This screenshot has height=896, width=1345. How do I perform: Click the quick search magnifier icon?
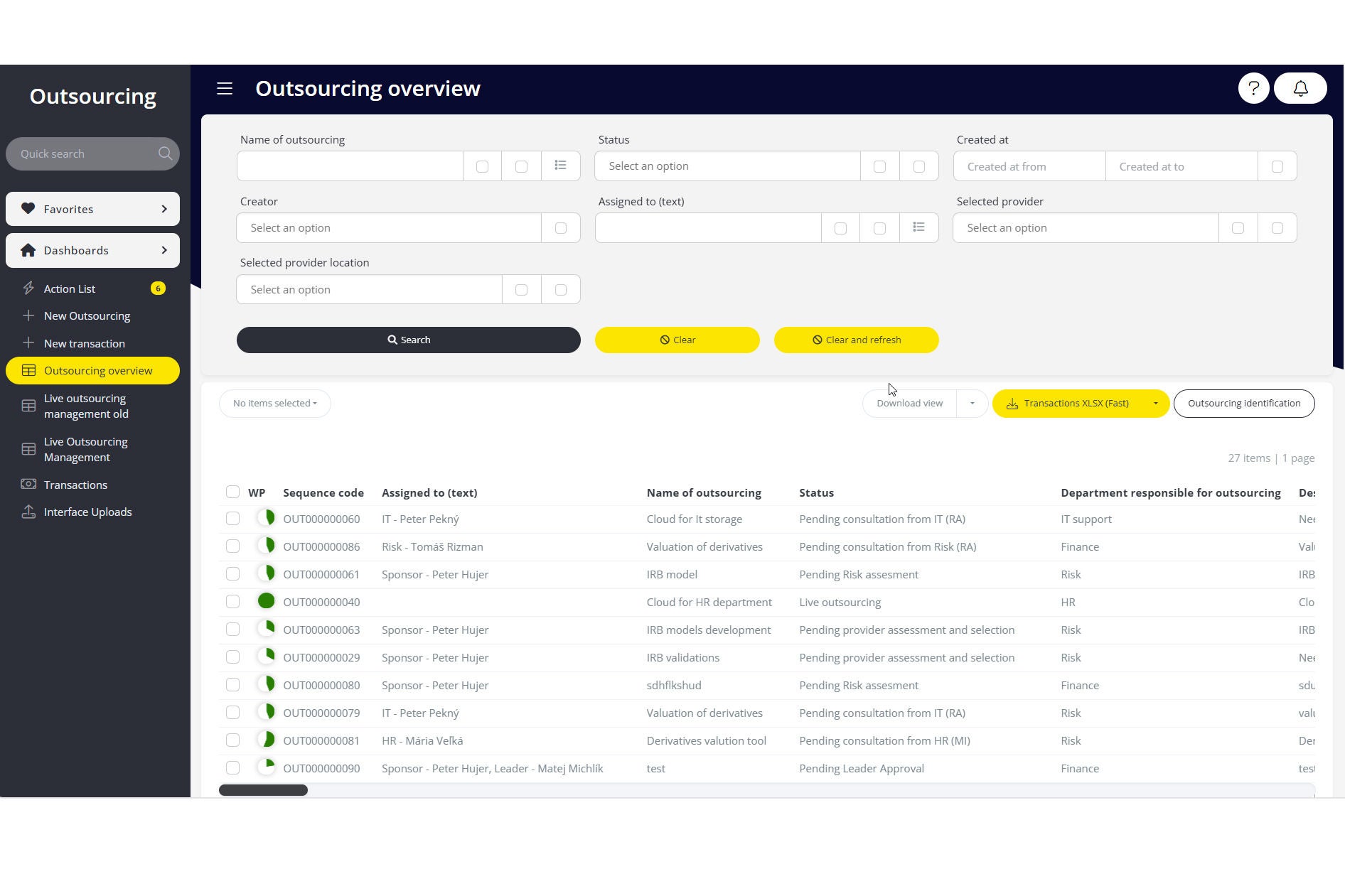pyautogui.click(x=165, y=153)
